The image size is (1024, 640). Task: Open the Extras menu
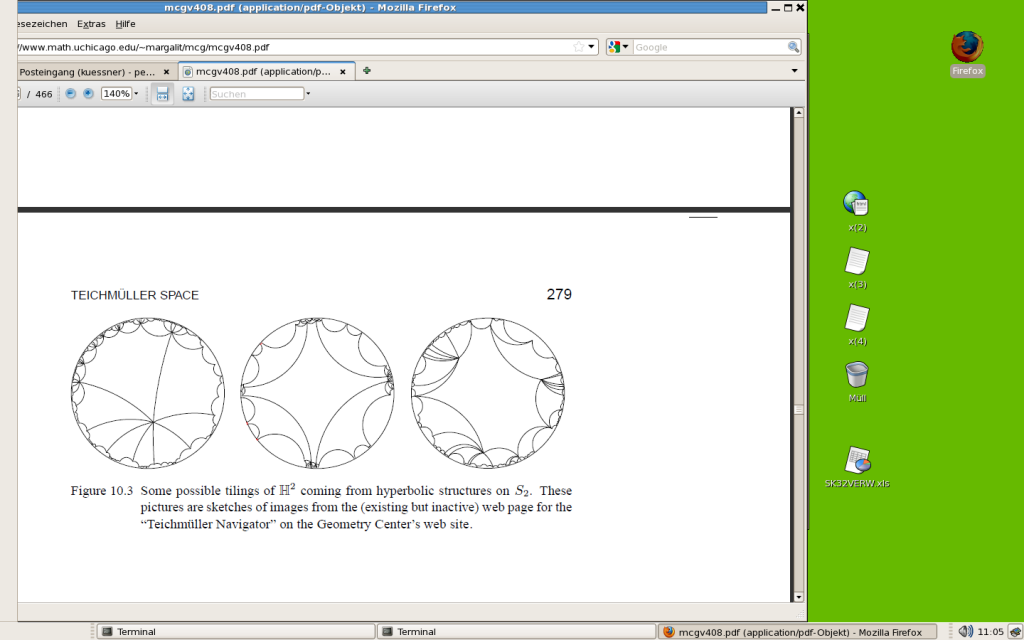point(91,23)
